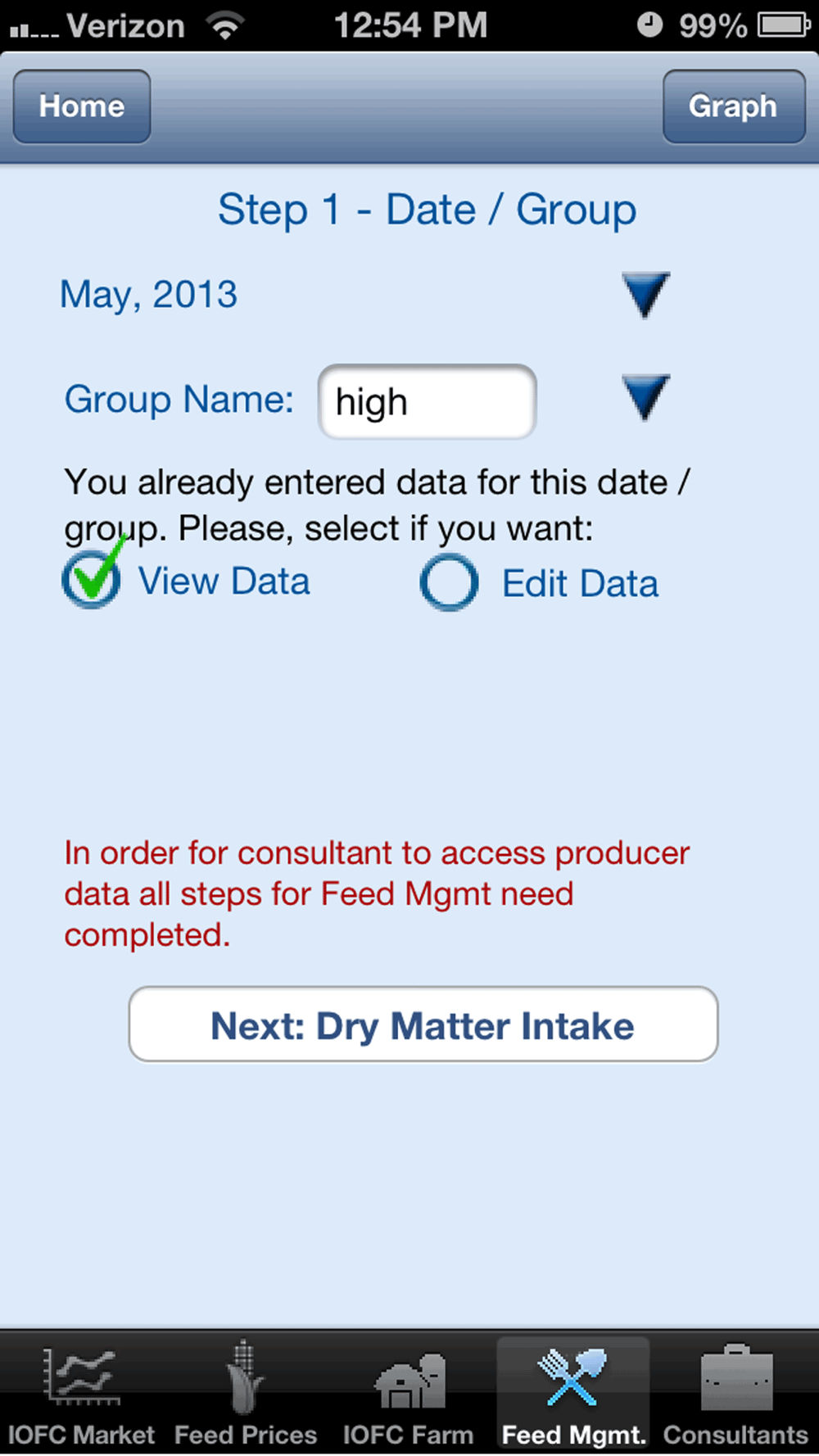This screenshot has height=1456, width=819.
Task: Select the IOFC Farm barn icon
Action: [409, 1380]
